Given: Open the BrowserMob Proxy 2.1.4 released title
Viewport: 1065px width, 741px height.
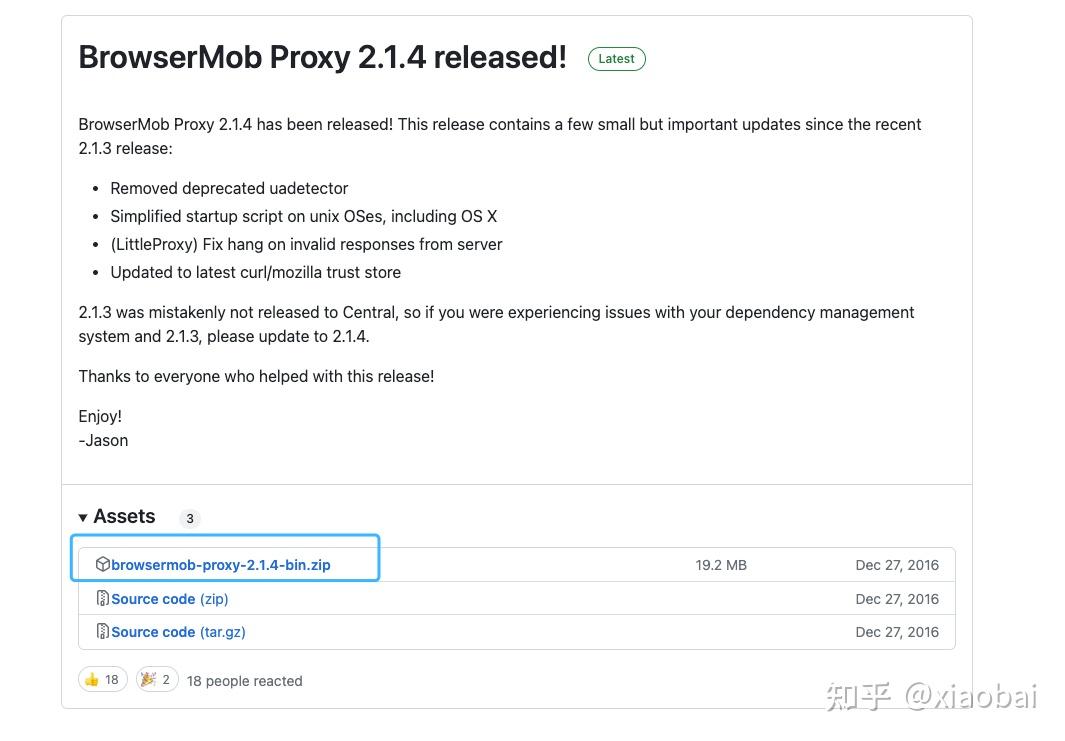Looking at the screenshot, I should 322,58.
